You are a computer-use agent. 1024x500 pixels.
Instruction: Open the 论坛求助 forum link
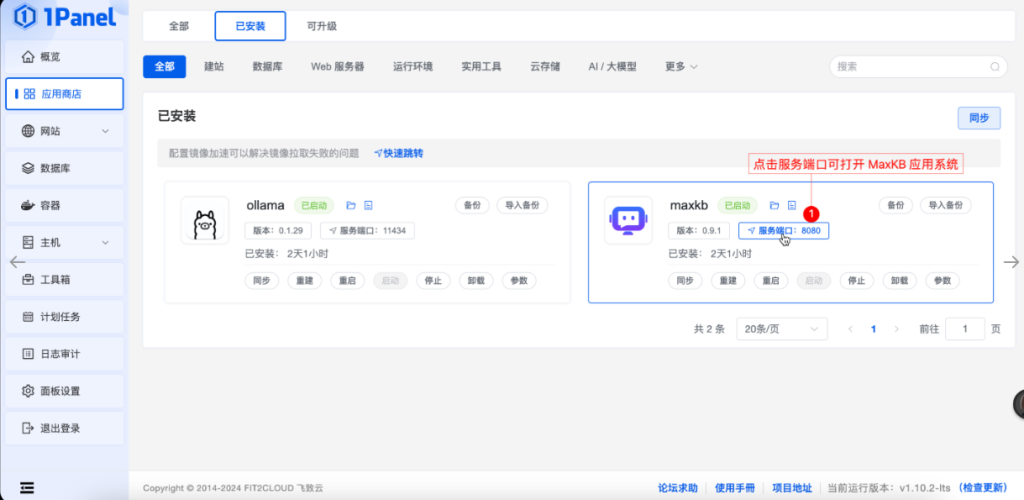pos(678,488)
